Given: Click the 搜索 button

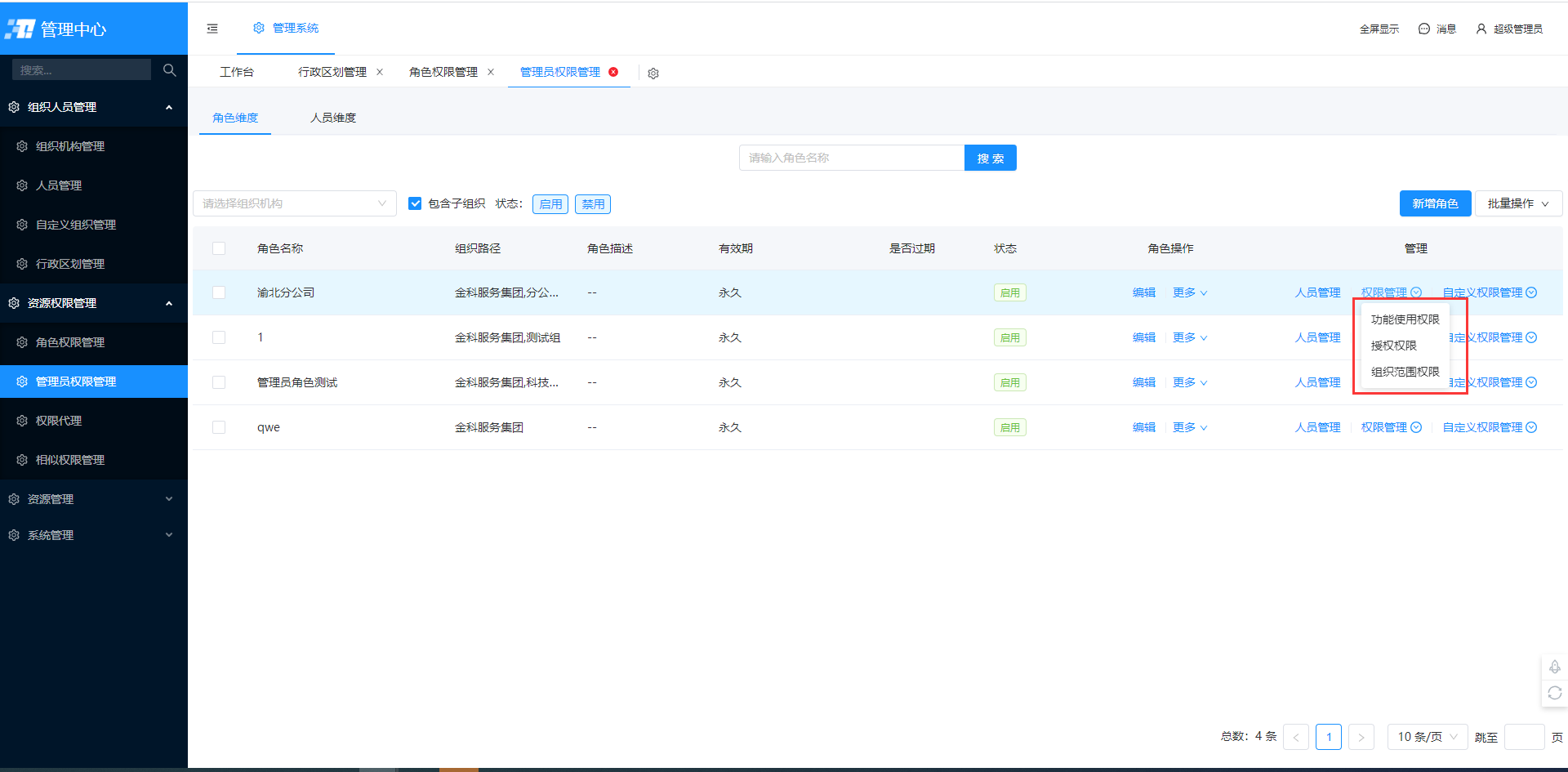Looking at the screenshot, I should 991,158.
